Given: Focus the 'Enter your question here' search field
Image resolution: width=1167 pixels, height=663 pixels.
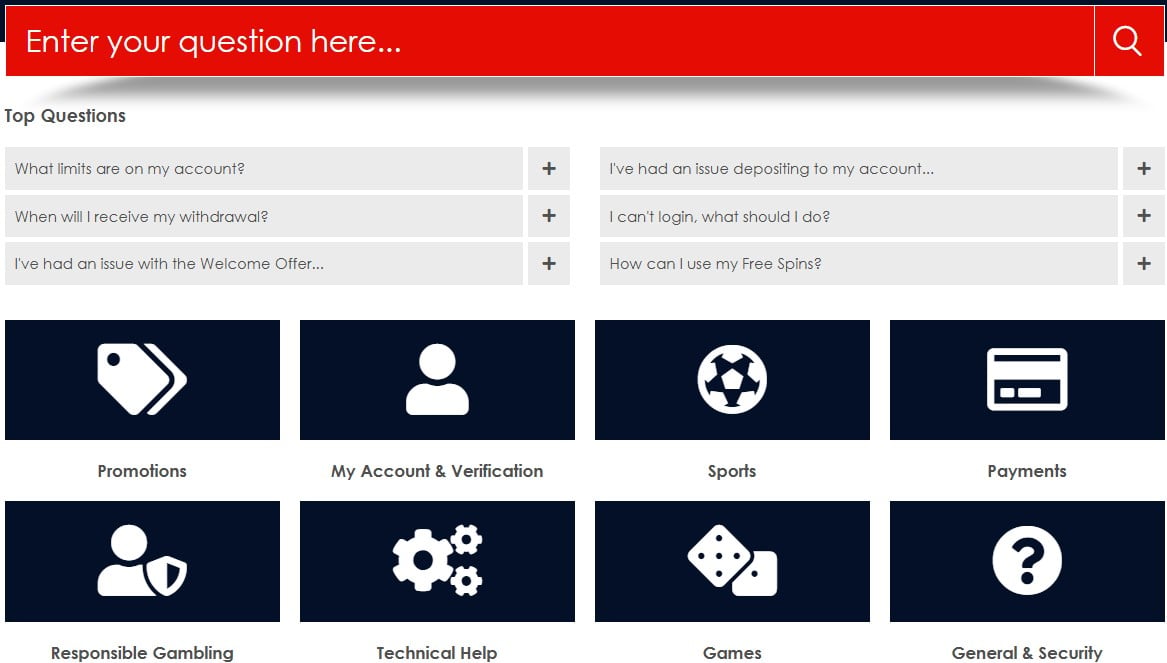Looking at the screenshot, I should coord(550,41).
